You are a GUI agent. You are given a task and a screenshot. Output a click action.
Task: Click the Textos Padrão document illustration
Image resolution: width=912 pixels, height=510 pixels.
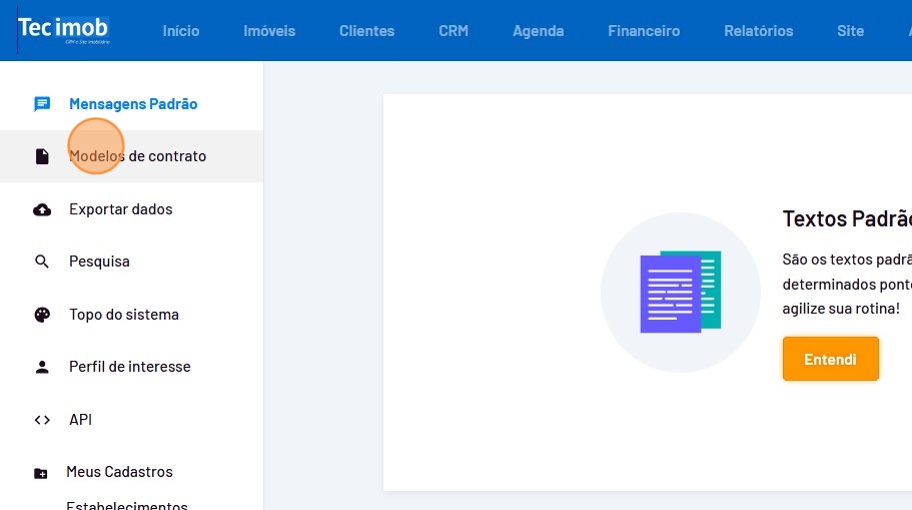click(680, 292)
